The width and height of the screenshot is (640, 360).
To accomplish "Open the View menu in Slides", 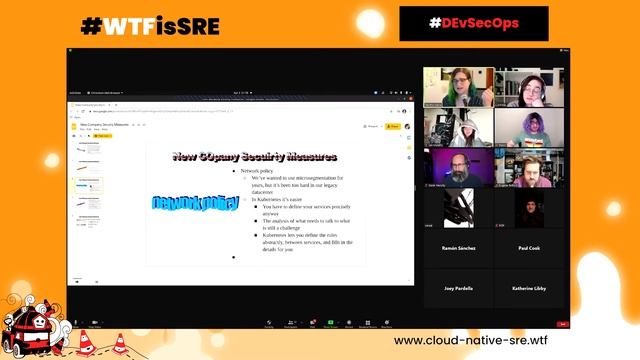I will point(97,129).
